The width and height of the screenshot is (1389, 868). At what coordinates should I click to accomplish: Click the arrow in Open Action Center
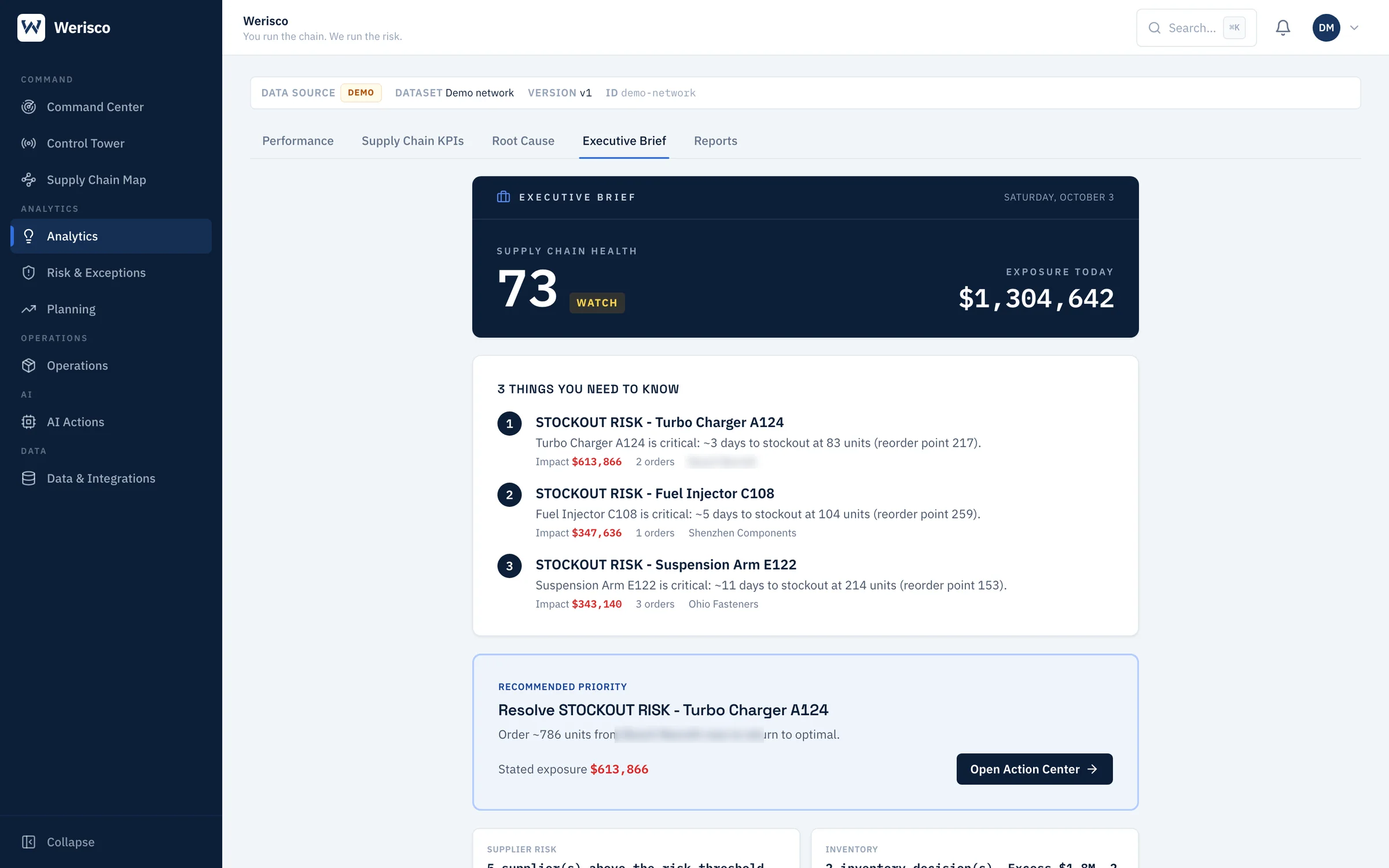[1092, 769]
